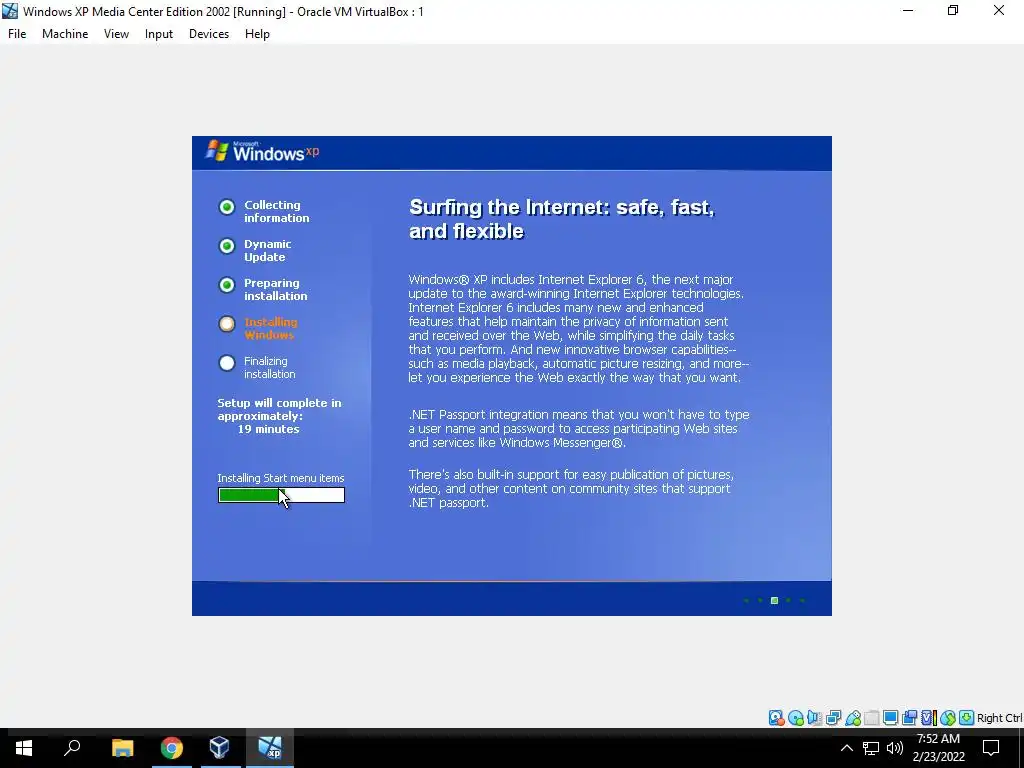Show hidden system tray icons

click(x=846, y=748)
